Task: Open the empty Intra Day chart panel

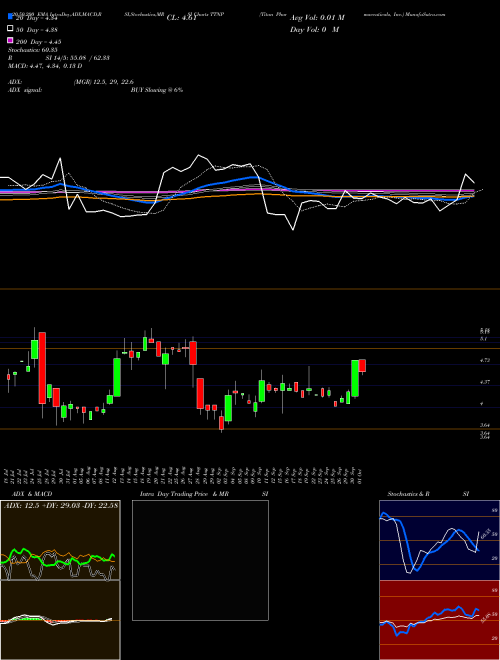Action: pos(200,560)
